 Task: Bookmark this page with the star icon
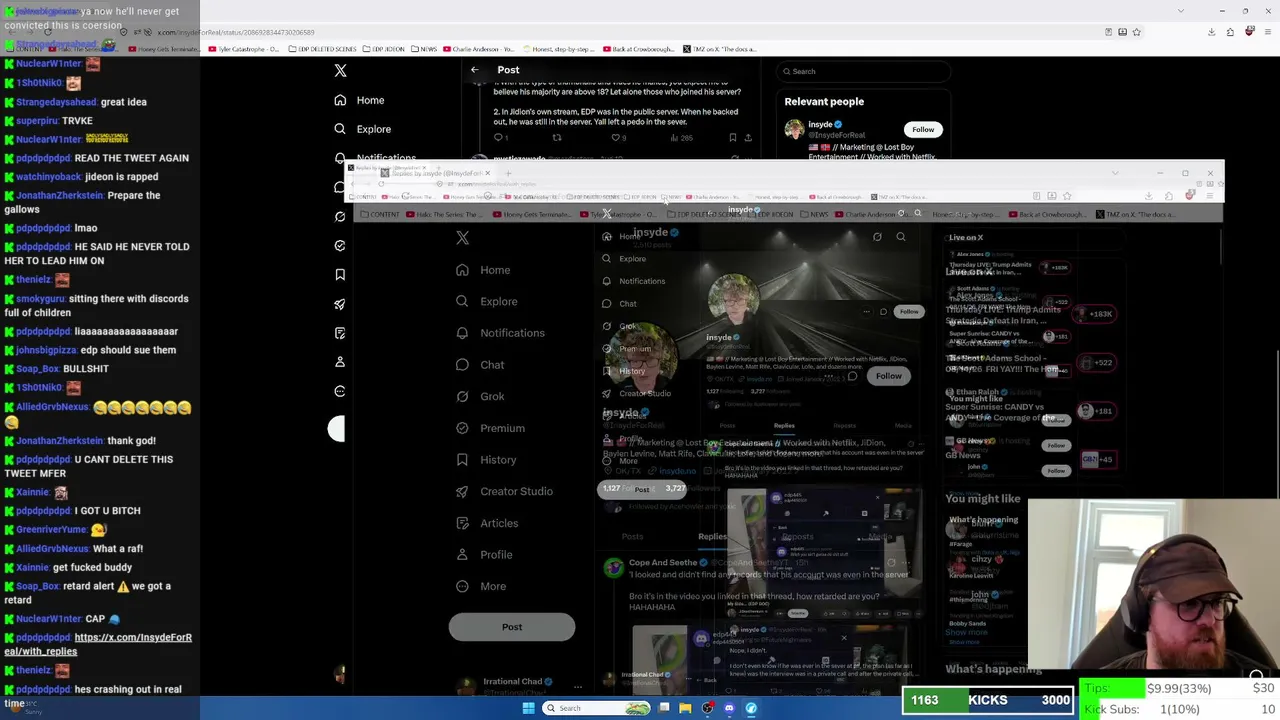pos(1137,32)
